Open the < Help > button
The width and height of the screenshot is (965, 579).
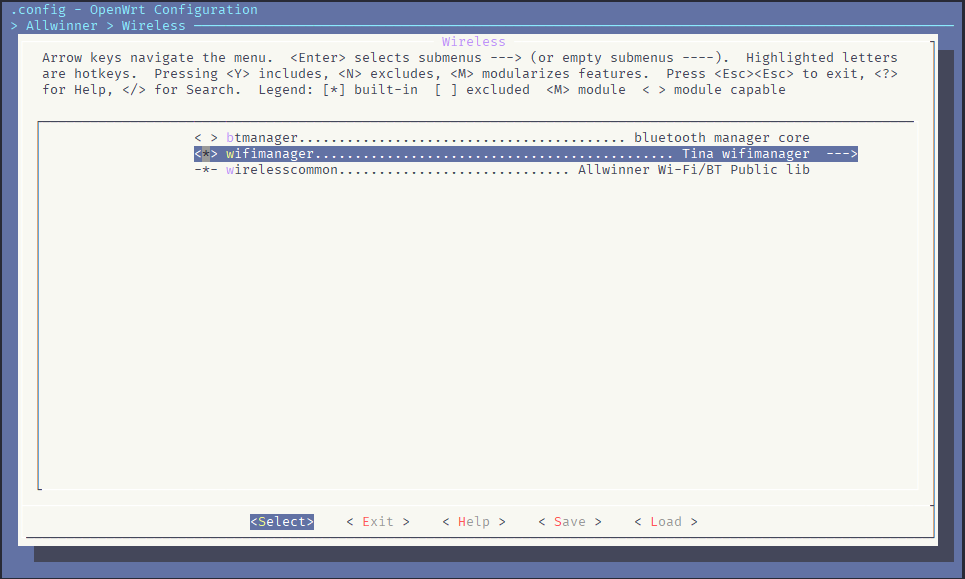474,522
